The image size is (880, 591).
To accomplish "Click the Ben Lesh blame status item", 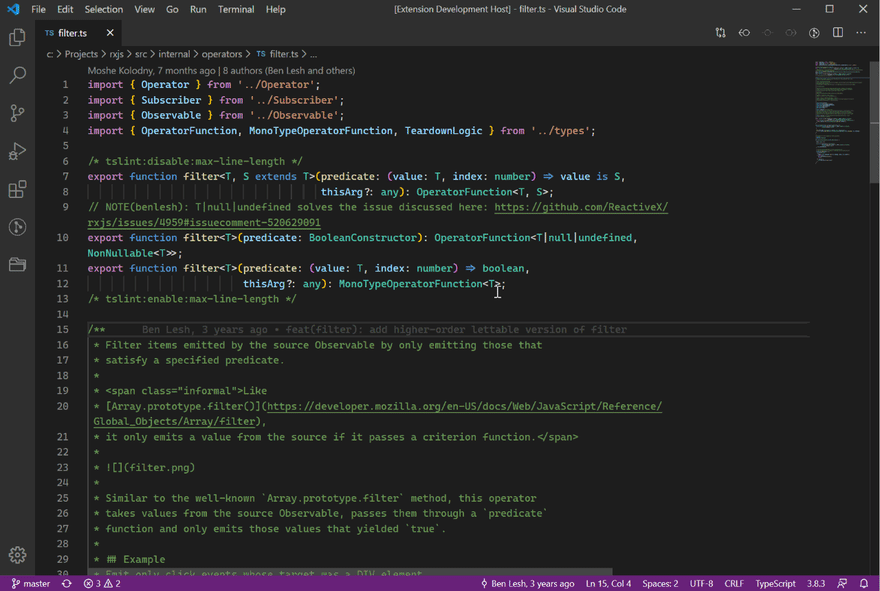I will (528, 584).
